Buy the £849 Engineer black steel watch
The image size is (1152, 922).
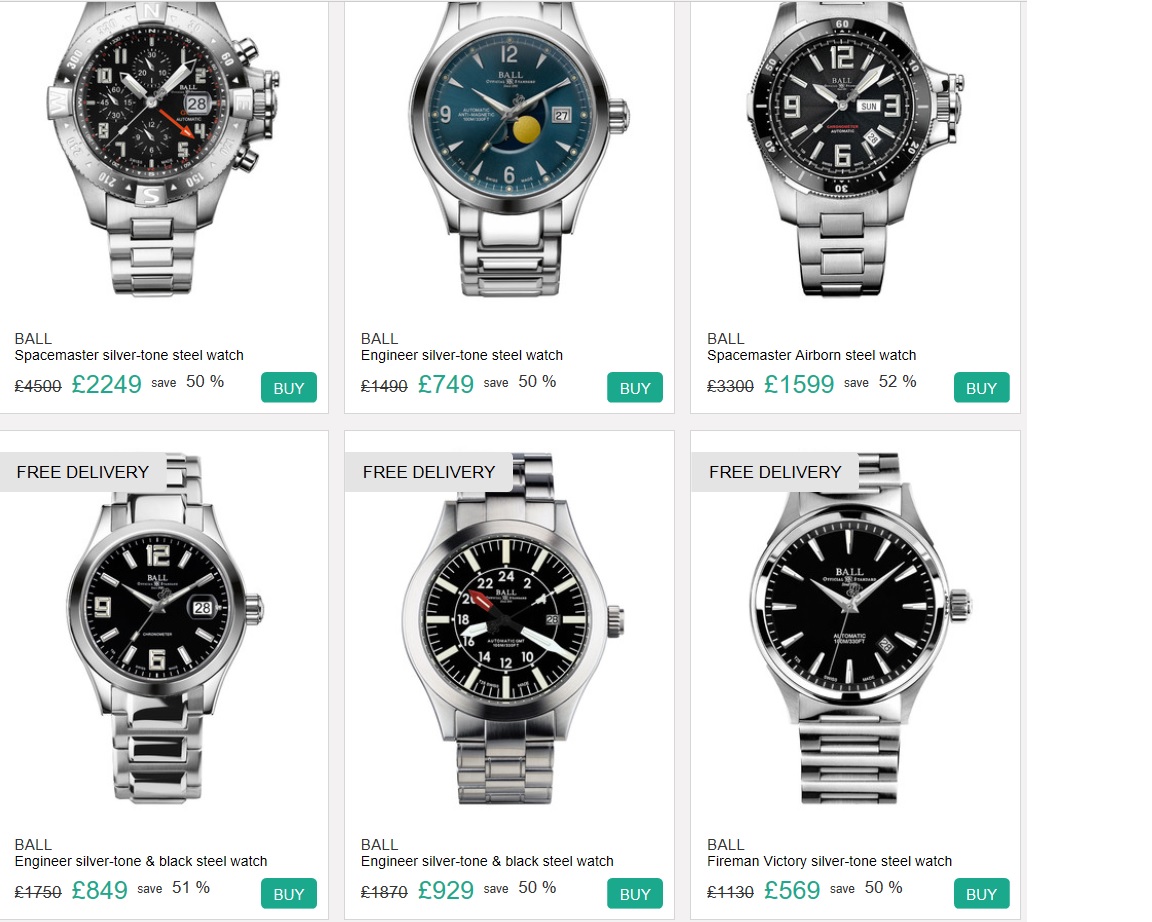[289, 893]
